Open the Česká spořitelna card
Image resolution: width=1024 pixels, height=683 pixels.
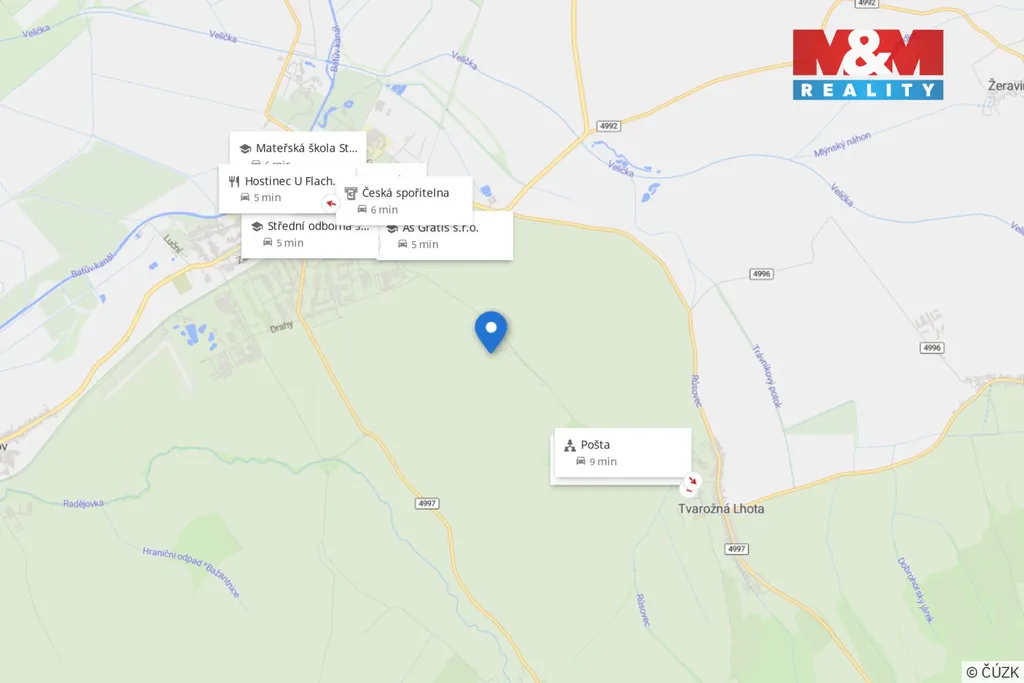404,200
